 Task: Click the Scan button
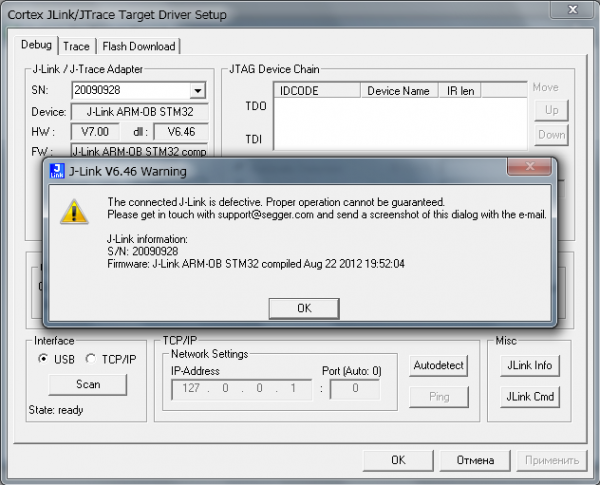(88, 384)
